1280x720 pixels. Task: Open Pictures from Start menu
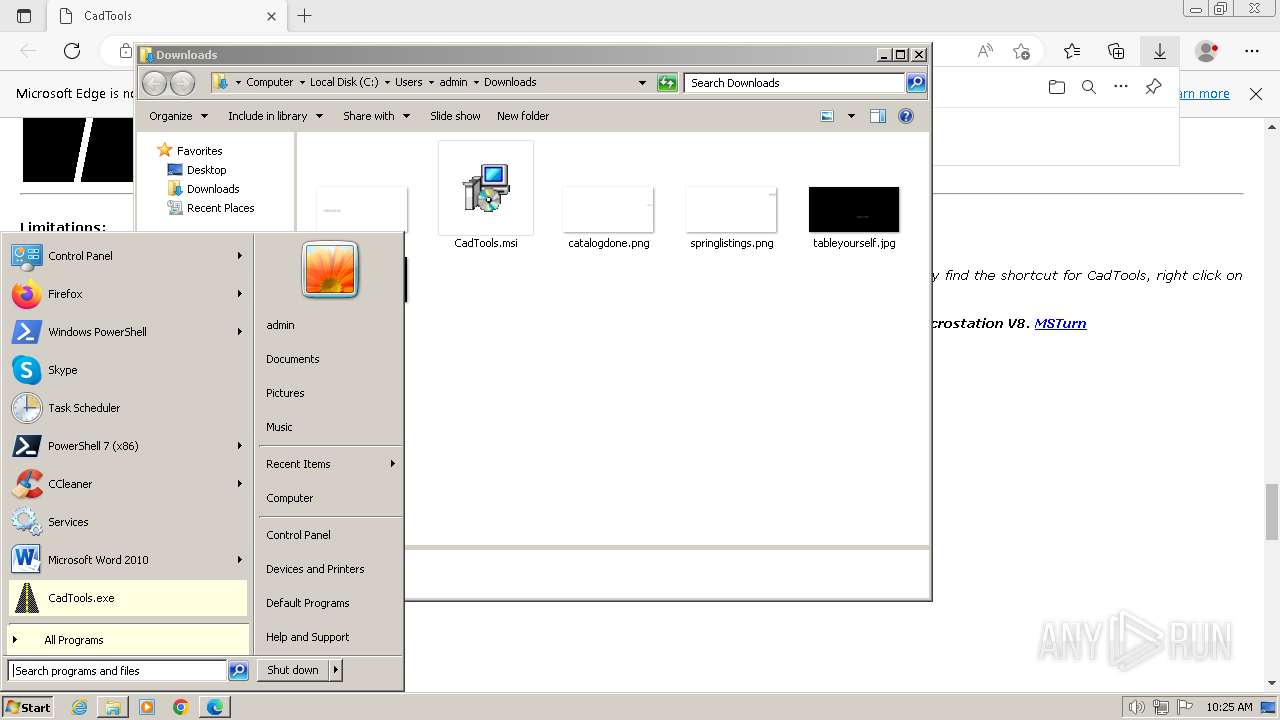point(285,393)
